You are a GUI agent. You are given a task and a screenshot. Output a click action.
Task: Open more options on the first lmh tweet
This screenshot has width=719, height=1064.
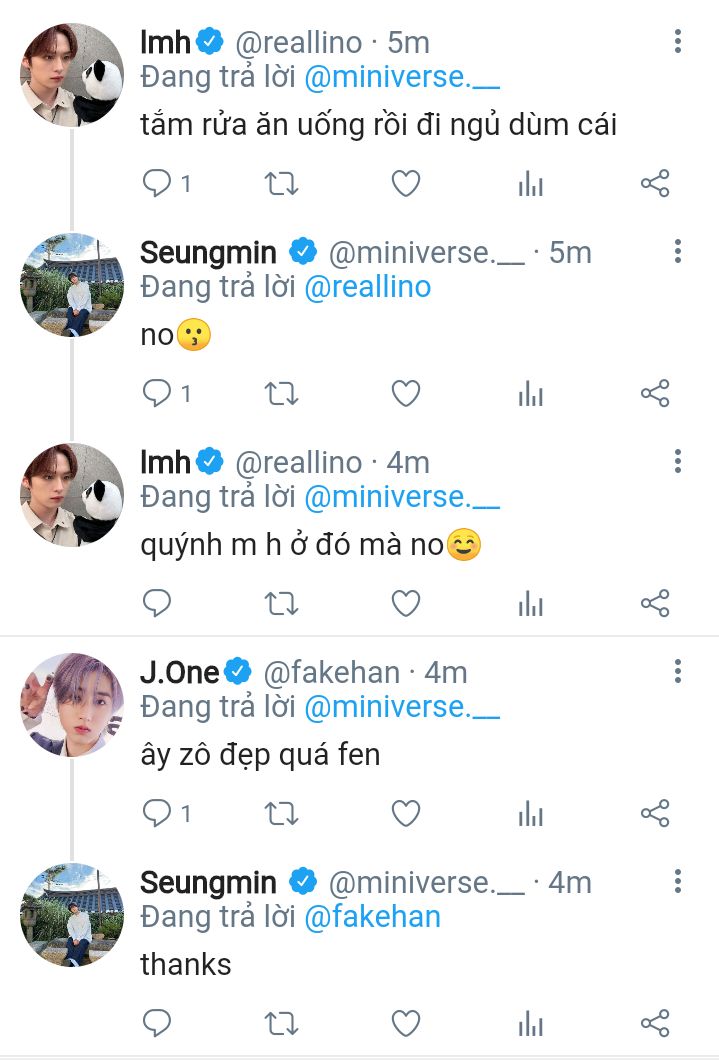(x=678, y=41)
